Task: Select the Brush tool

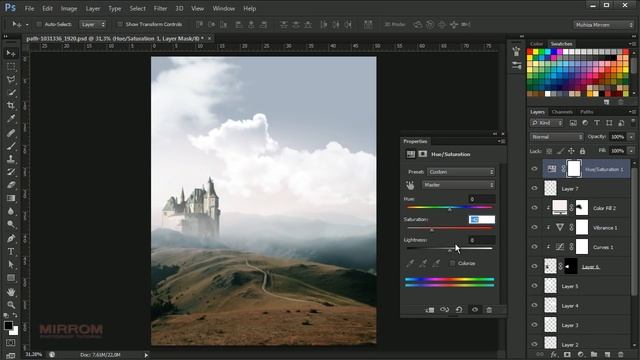Action: 11,146
